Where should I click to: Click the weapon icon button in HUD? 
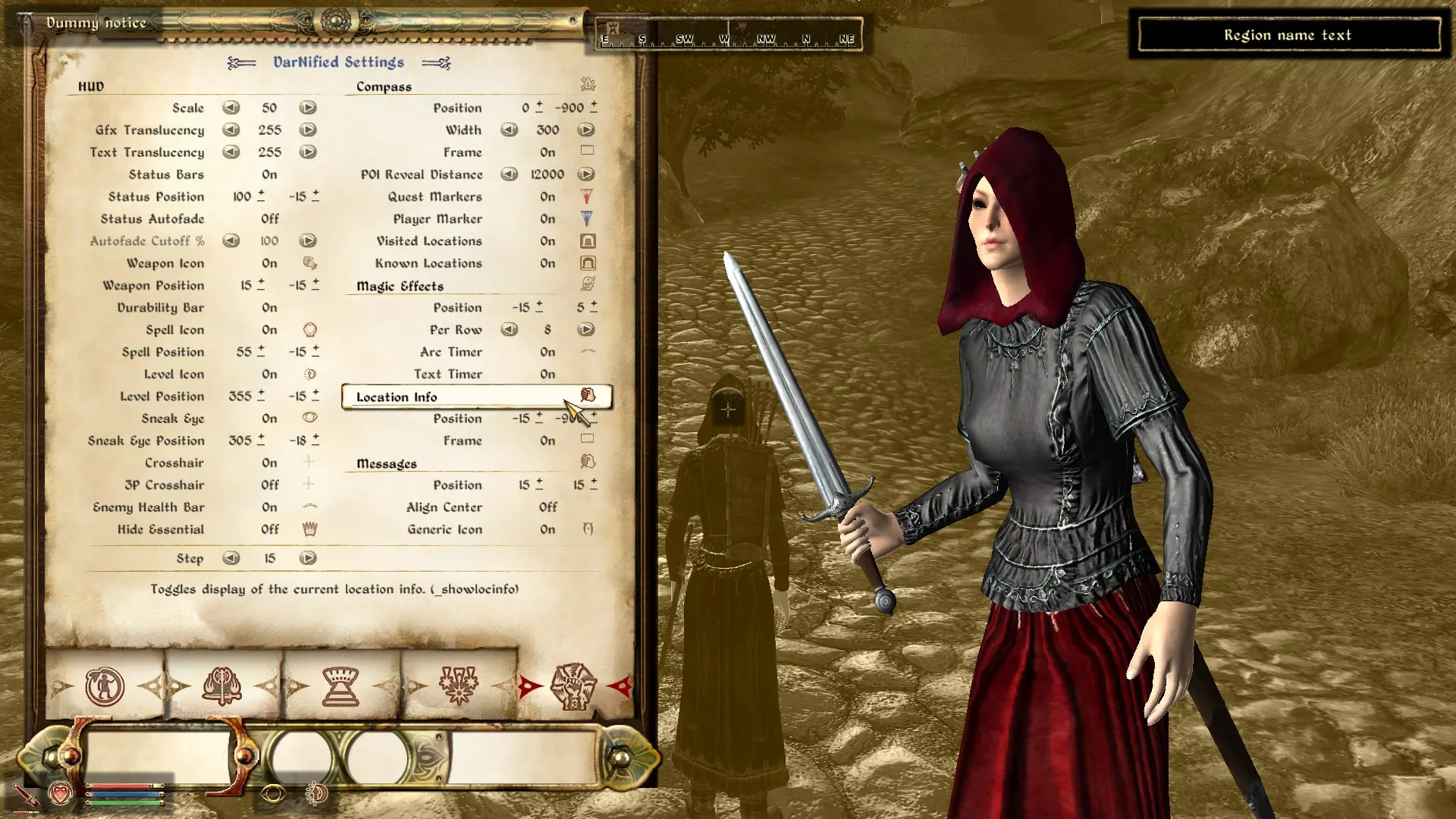click(x=308, y=263)
